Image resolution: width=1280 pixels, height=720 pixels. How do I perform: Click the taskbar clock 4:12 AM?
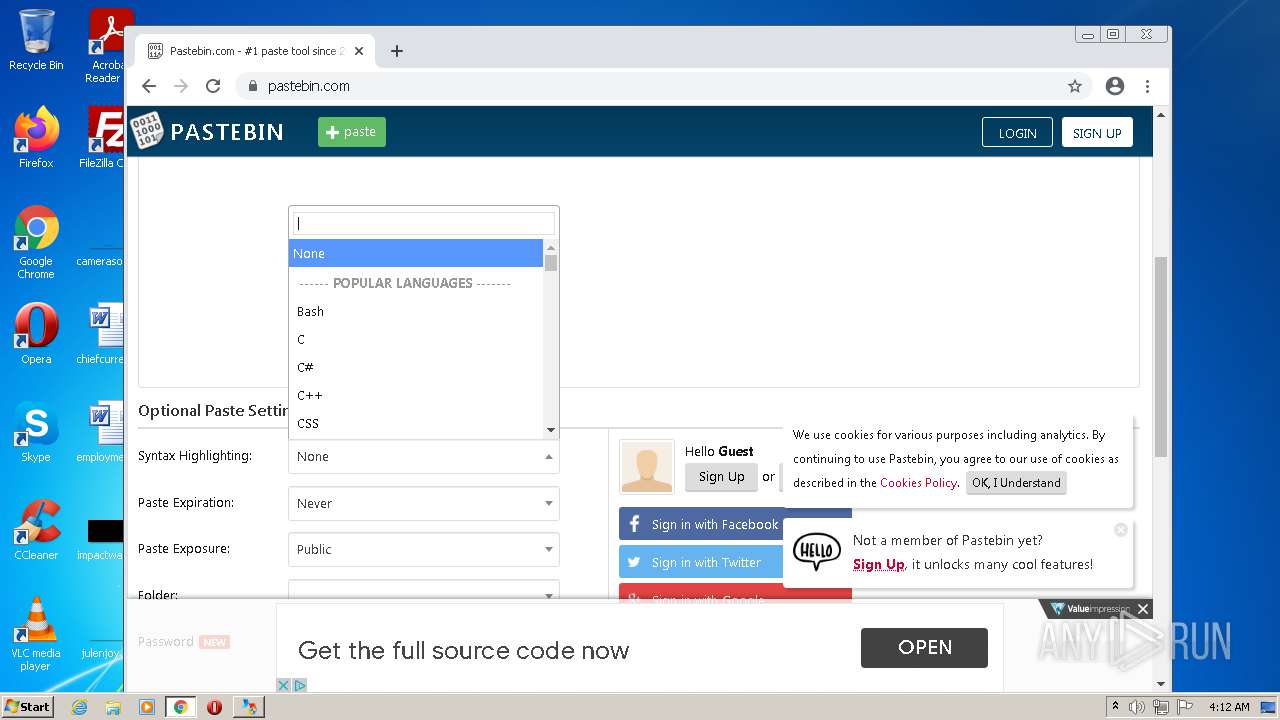[1229, 707]
